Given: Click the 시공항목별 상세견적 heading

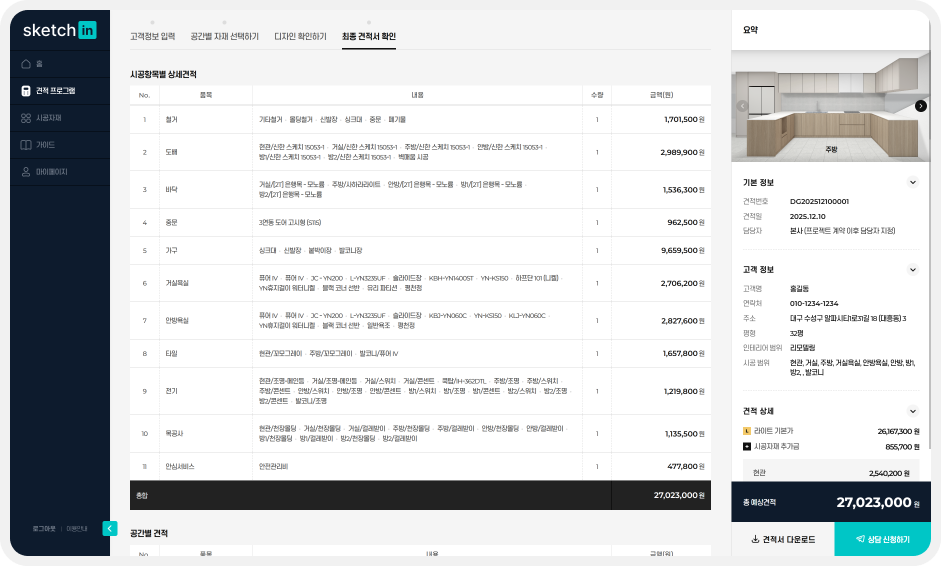Looking at the screenshot, I should coord(163,74).
